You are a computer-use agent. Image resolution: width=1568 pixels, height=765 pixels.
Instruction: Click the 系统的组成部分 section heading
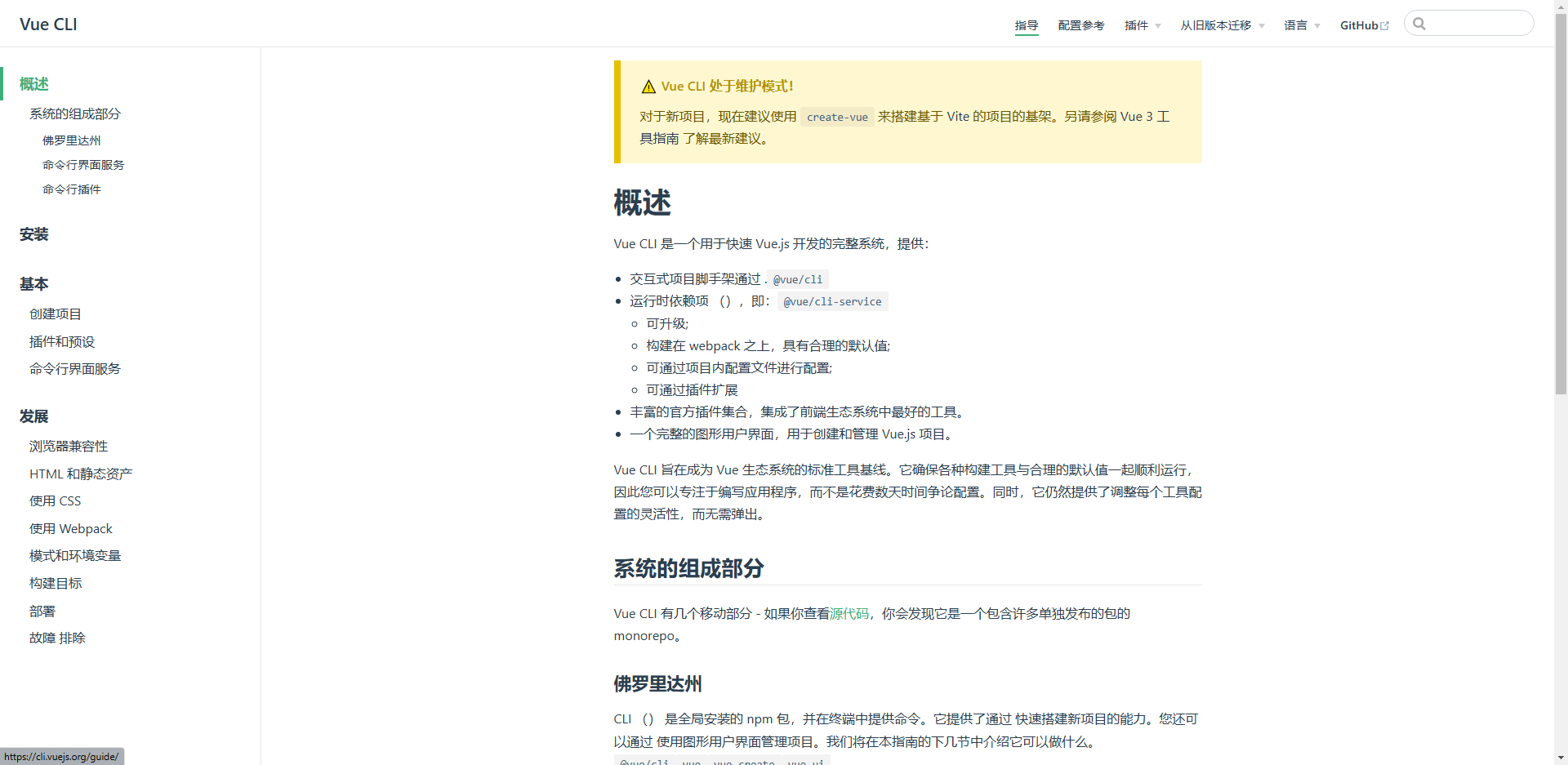click(x=688, y=568)
